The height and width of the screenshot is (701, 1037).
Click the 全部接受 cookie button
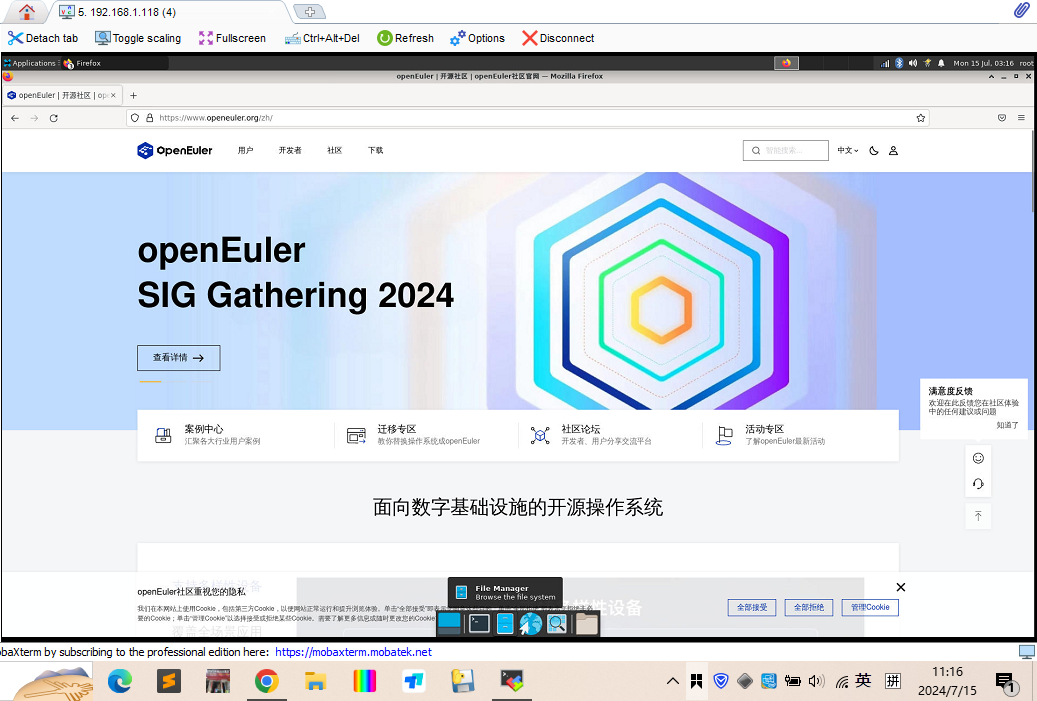(752, 607)
